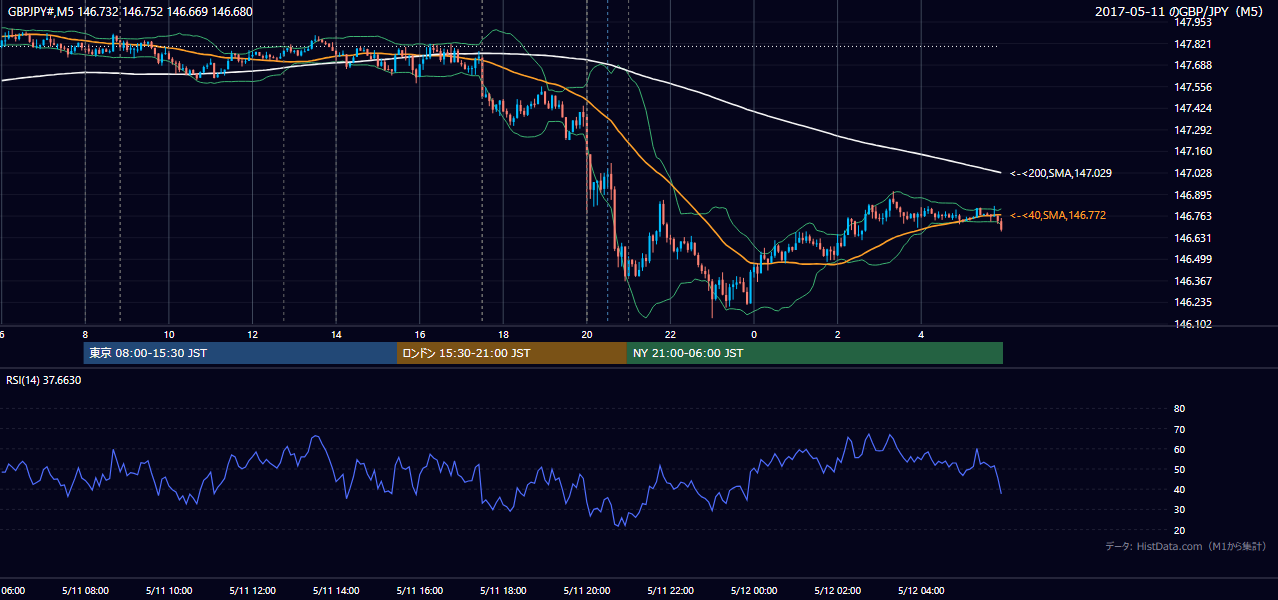The width and height of the screenshot is (1278, 600).
Task: Click the NY 21:00-06:00 JST session bar
Action: pyautogui.click(x=815, y=353)
